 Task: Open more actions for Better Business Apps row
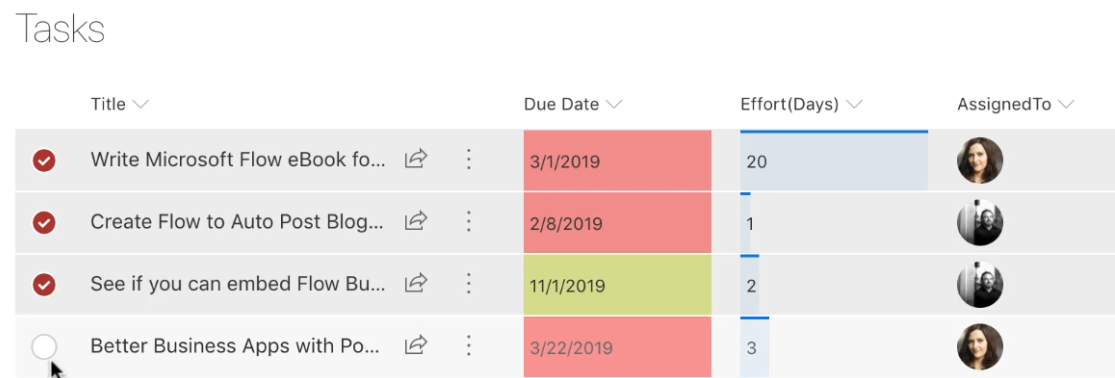click(469, 346)
